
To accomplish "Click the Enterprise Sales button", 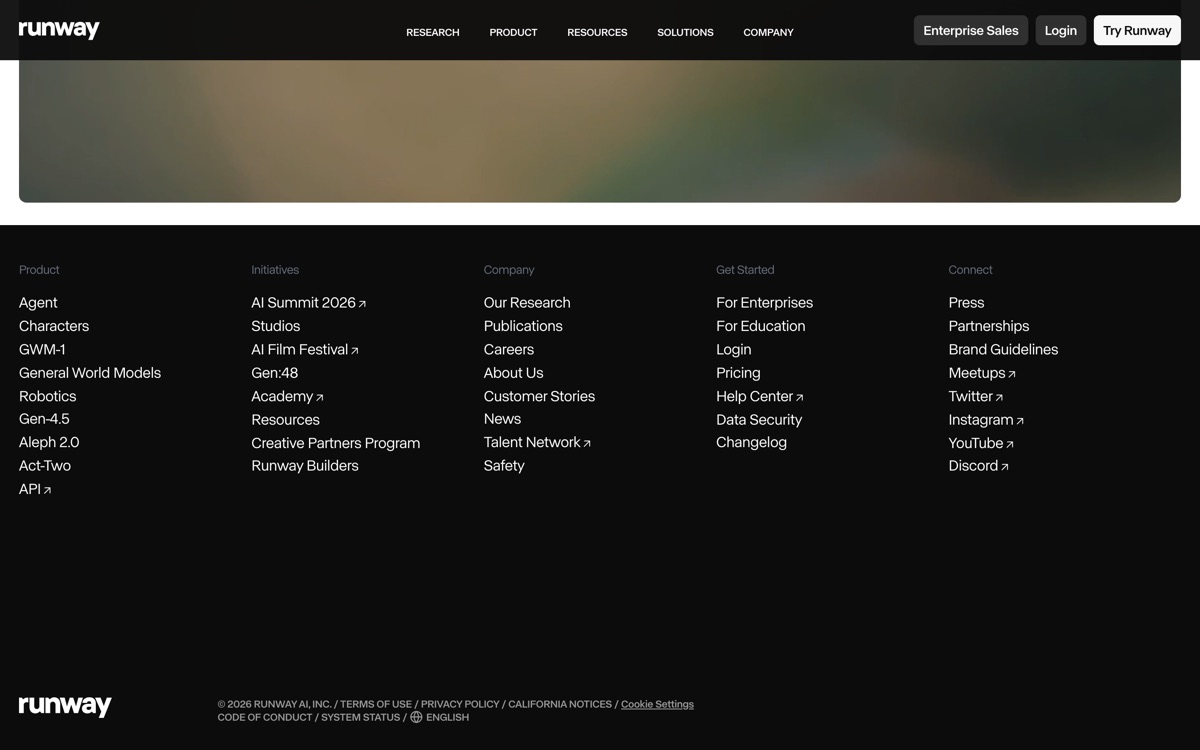I will pos(971,30).
